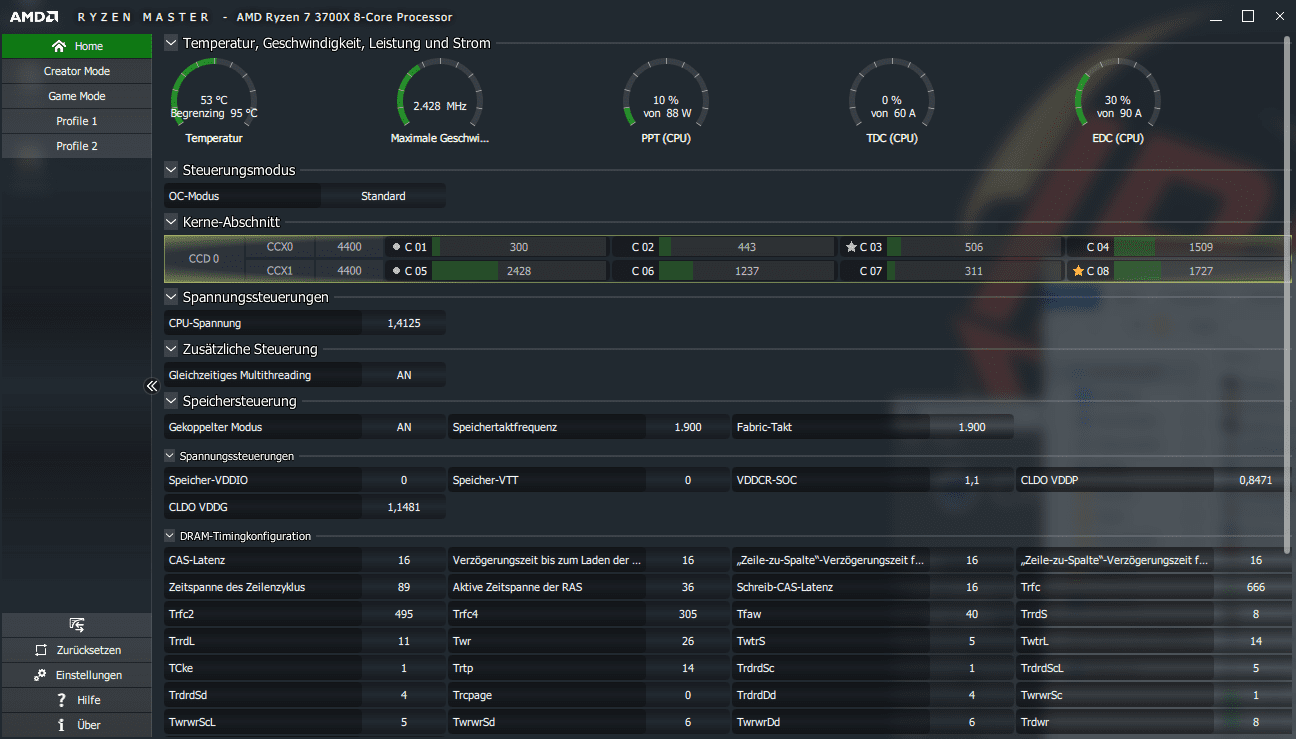The width and height of the screenshot is (1296, 739).
Task: Collapse the Steuerungsmodus section
Action: [x=171, y=170]
